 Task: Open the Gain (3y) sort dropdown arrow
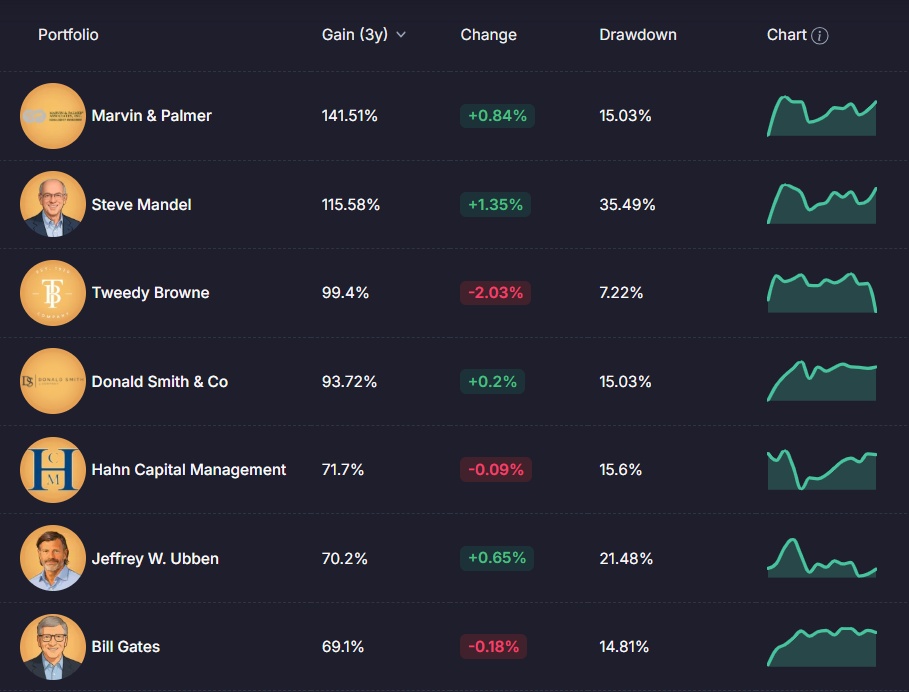pos(401,35)
